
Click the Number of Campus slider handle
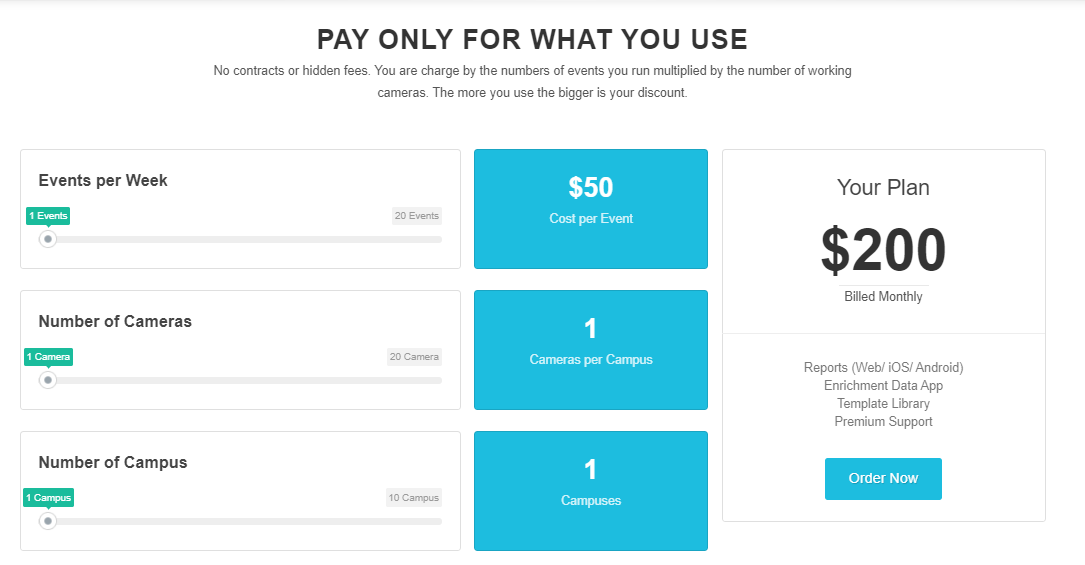coord(48,521)
